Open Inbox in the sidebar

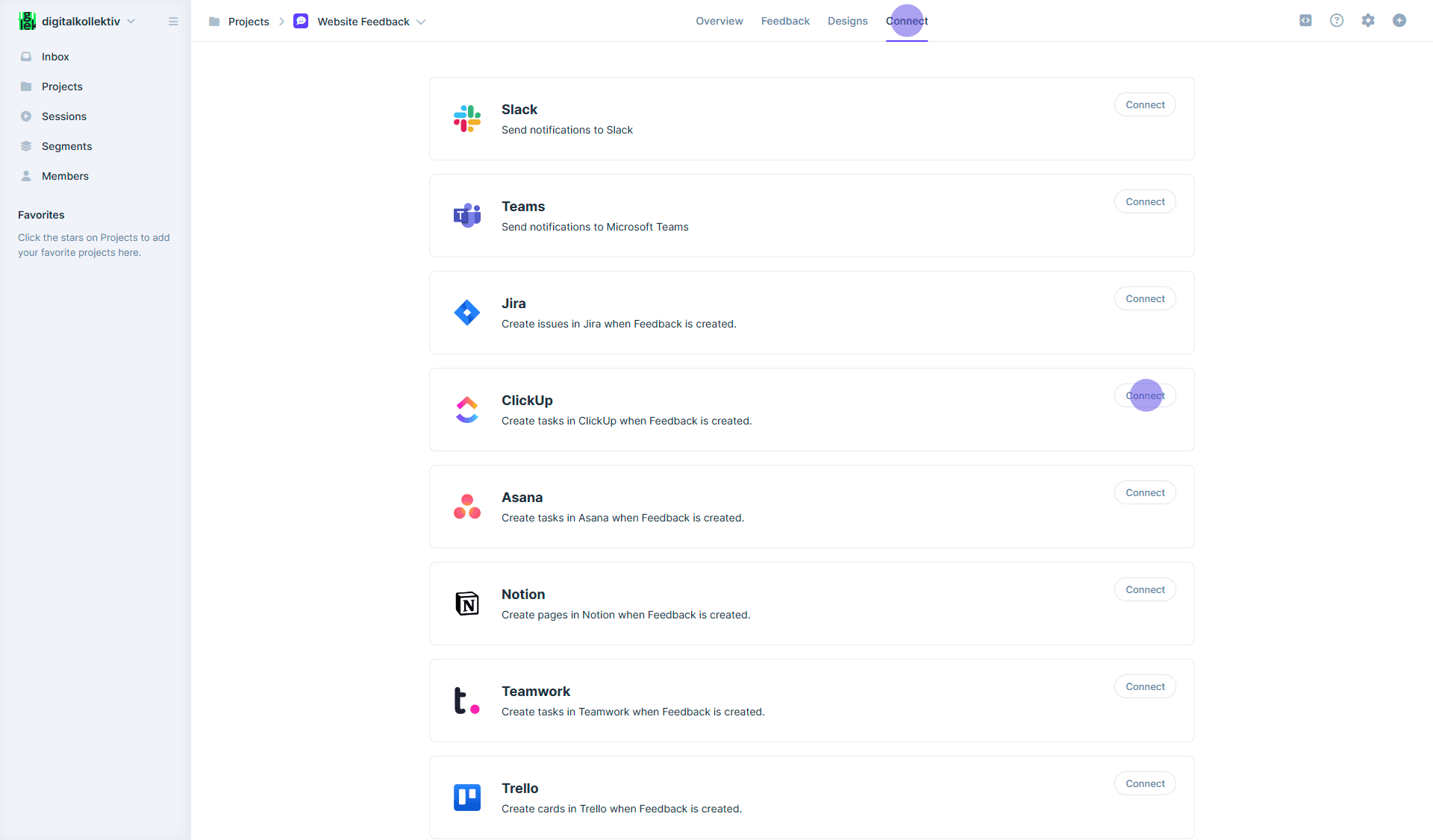tap(55, 57)
